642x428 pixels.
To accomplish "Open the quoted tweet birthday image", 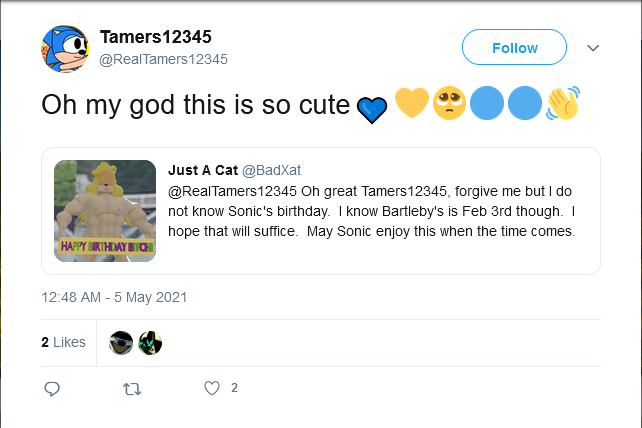I will [105, 211].
